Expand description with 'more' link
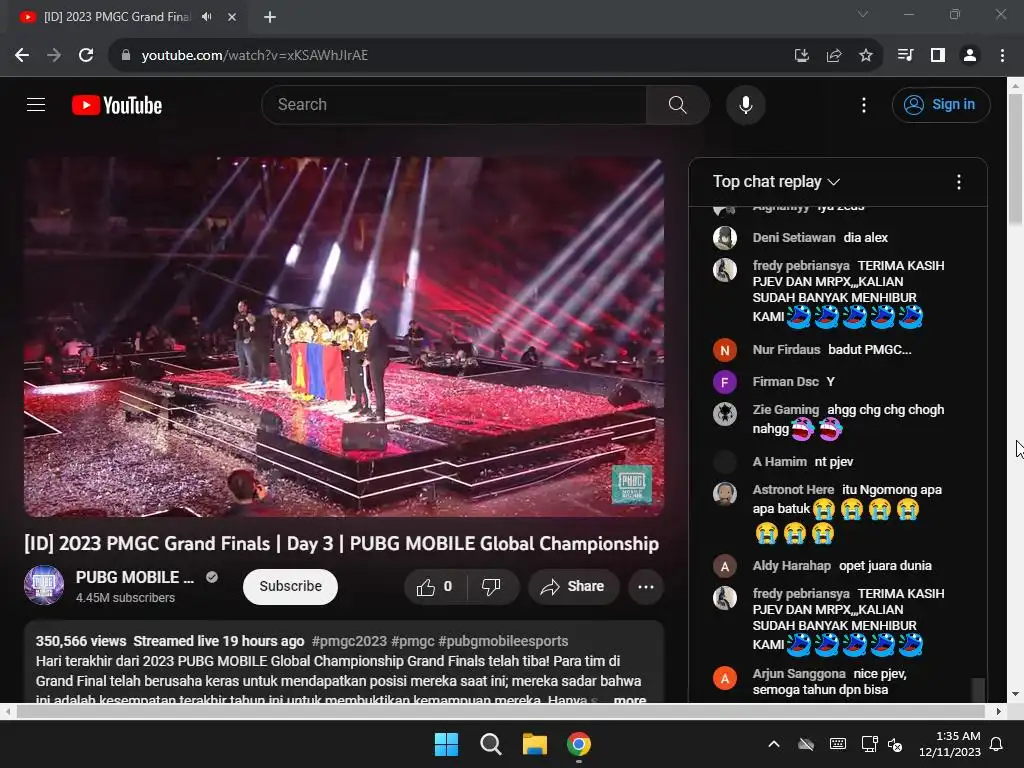Screen dimensions: 1024x768 (630, 699)
